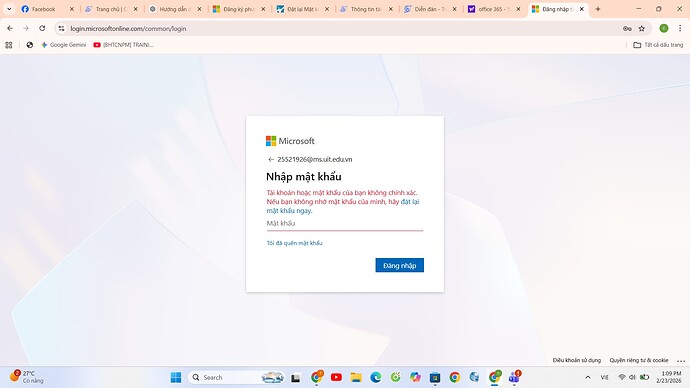Switch to the office 365 tab

pyautogui.click(x=494, y=9)
